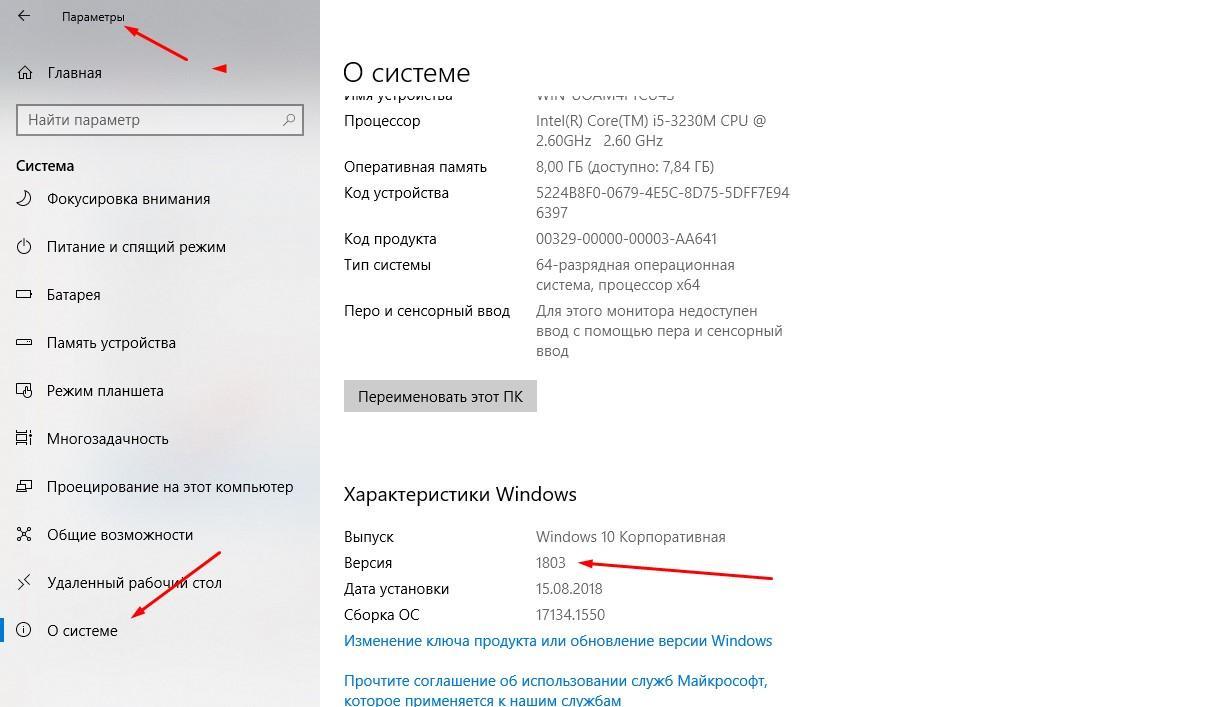Open the Microsoft services agreement link

coord(556,690)
